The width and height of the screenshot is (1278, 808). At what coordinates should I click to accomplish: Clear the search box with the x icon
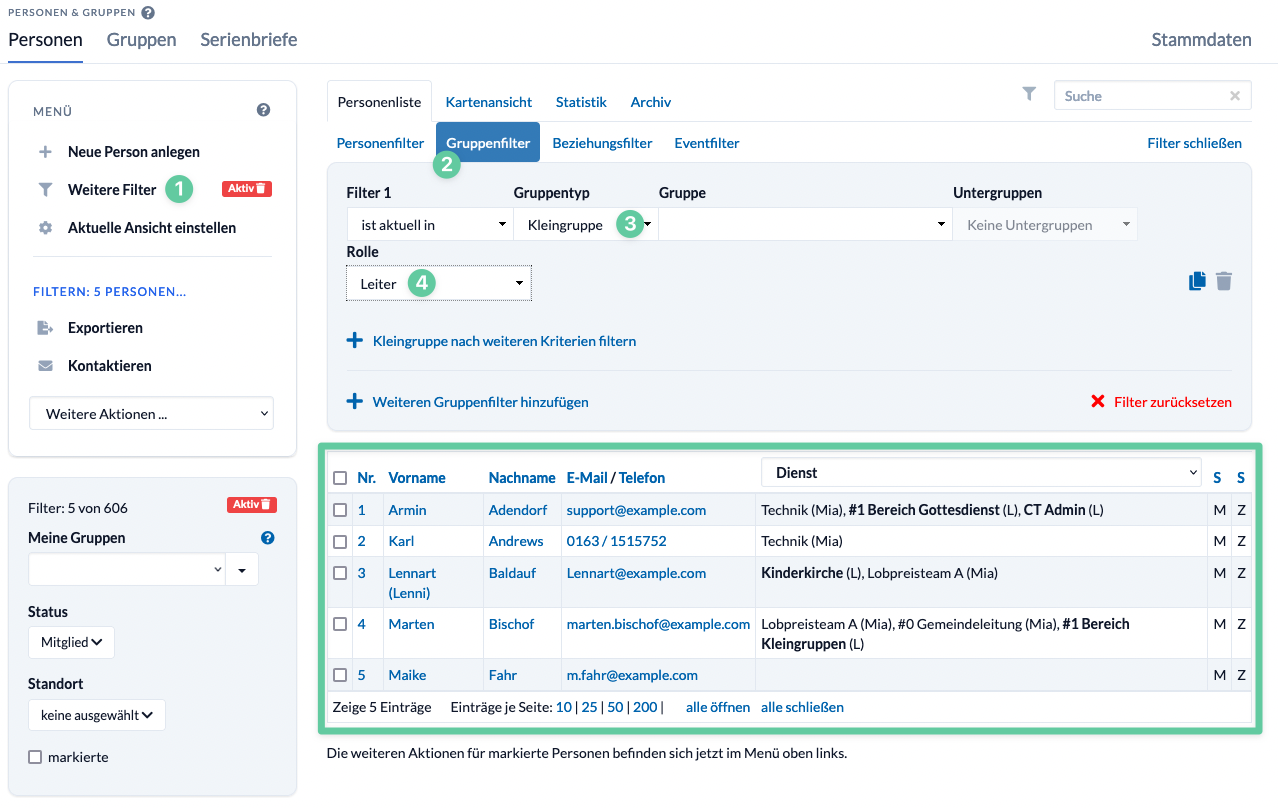pos(1235,96)
